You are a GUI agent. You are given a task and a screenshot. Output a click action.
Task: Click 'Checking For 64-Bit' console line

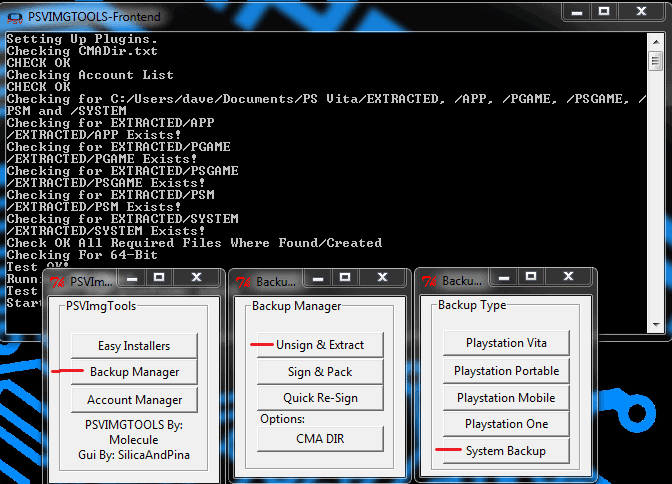[82, 255]
